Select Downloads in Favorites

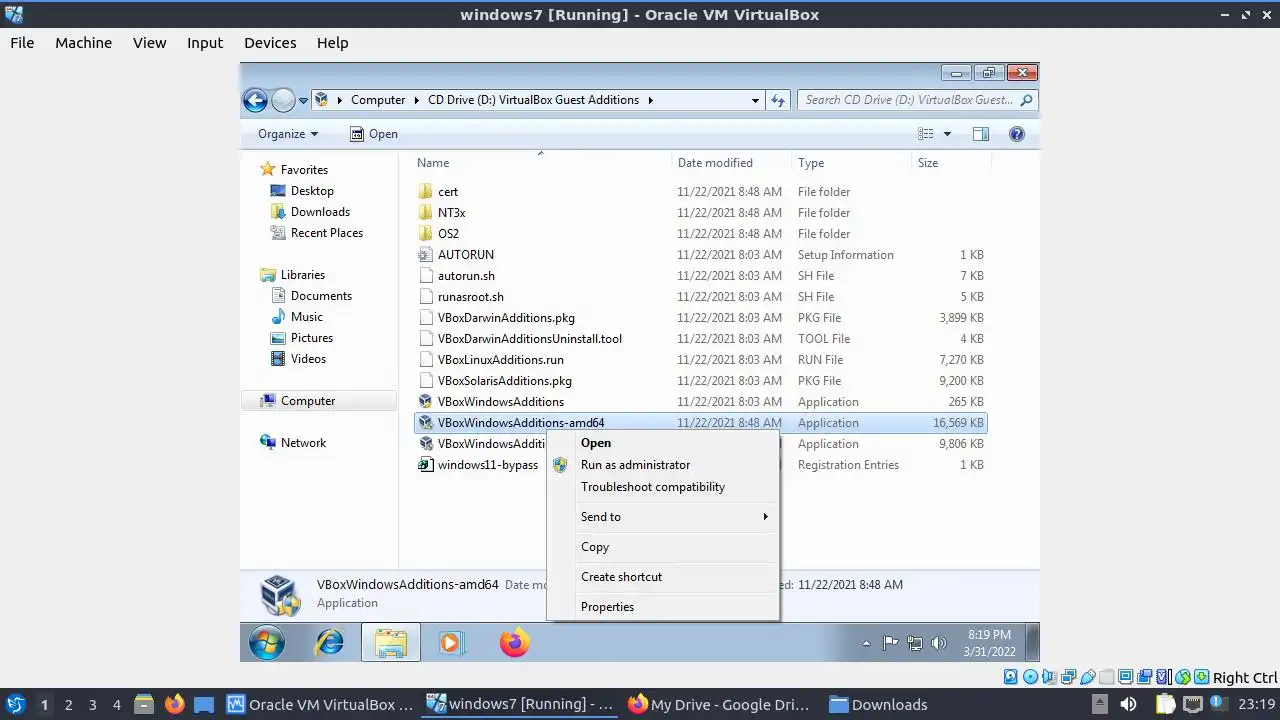pyautogui.click(x=320, y=212)
